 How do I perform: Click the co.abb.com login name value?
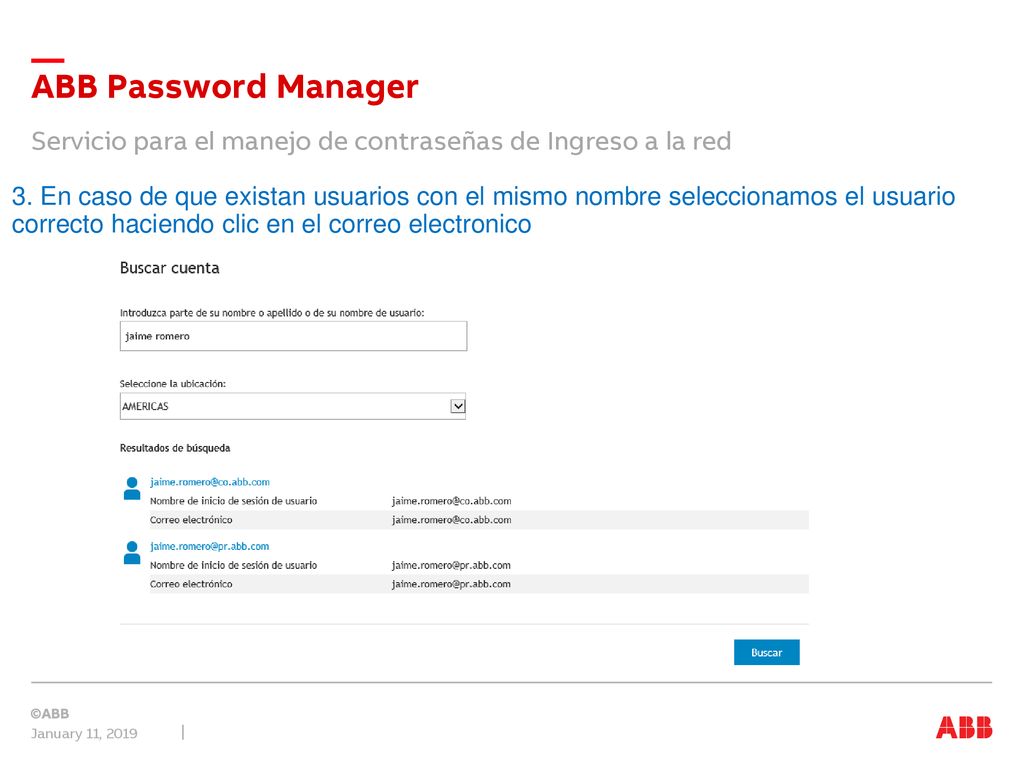click(x=451, y=501)
